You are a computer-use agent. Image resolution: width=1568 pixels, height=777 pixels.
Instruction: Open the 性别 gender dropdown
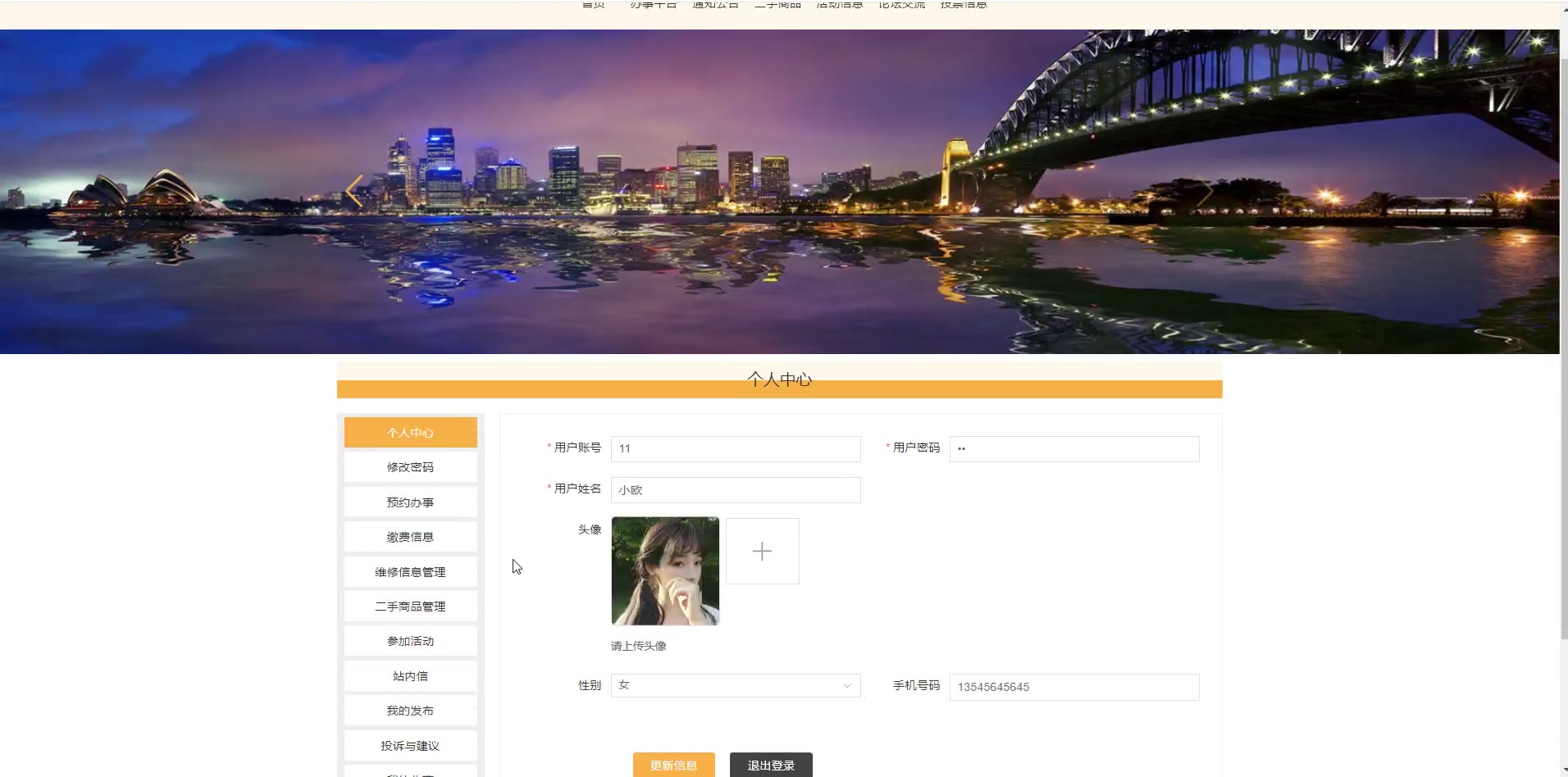tap(735, 685)
